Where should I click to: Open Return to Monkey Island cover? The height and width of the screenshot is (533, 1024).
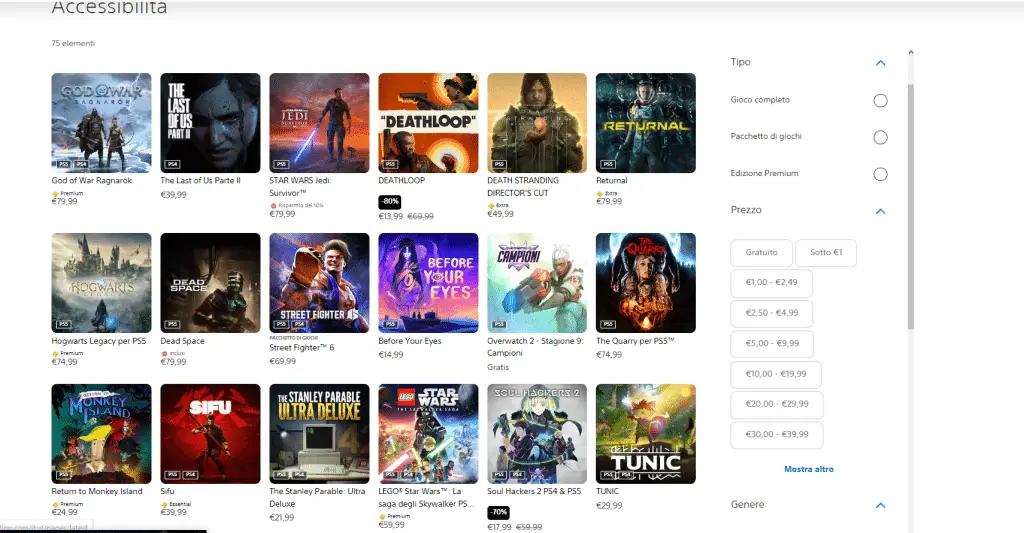pos(101,434)
